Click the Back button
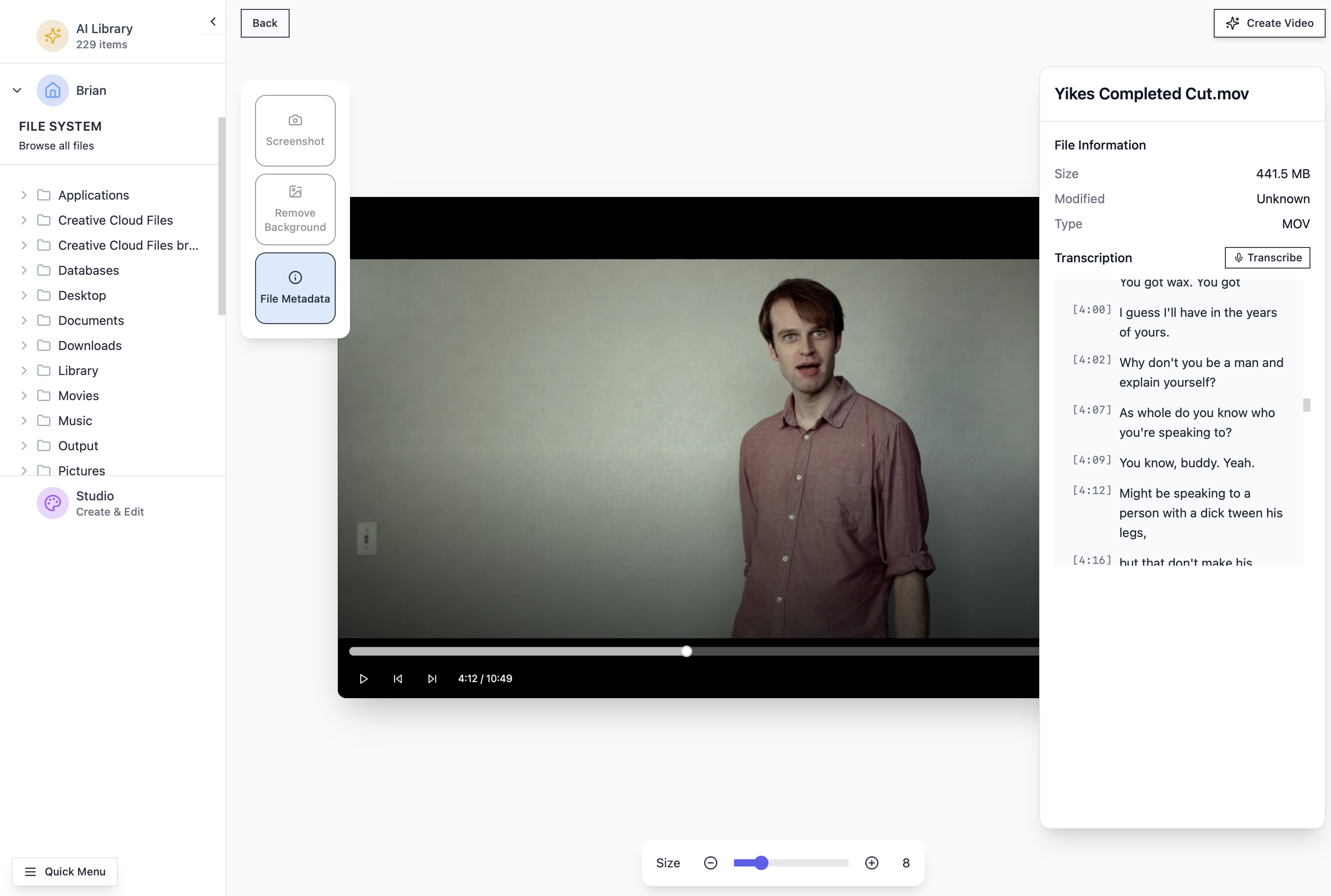The width and height of the screenshot is (1331, 896). coord(264,23)
